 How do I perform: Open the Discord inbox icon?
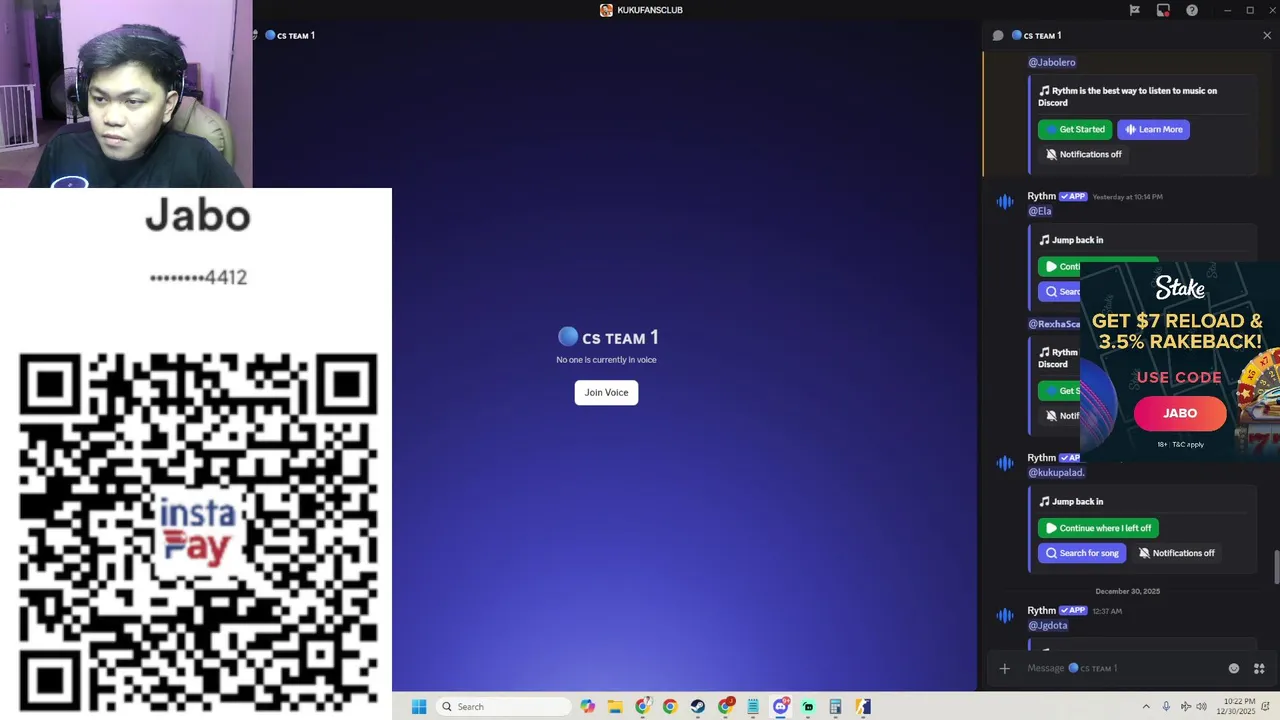tap(1163, 10)
